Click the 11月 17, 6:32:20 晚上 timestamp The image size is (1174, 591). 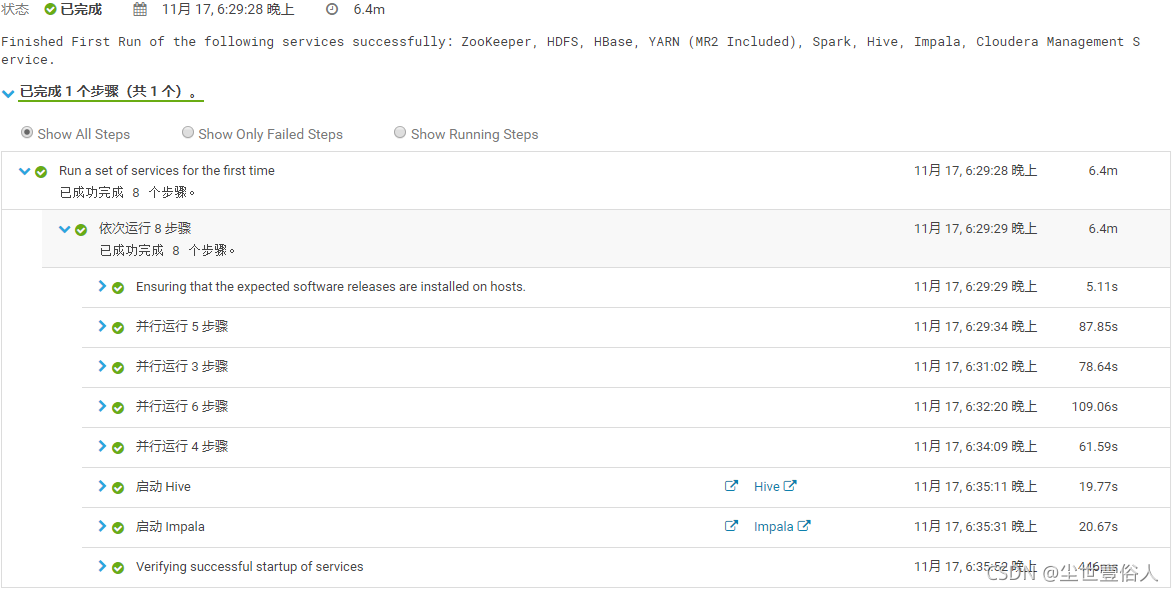pyautogui.click(x=976, y=407)
